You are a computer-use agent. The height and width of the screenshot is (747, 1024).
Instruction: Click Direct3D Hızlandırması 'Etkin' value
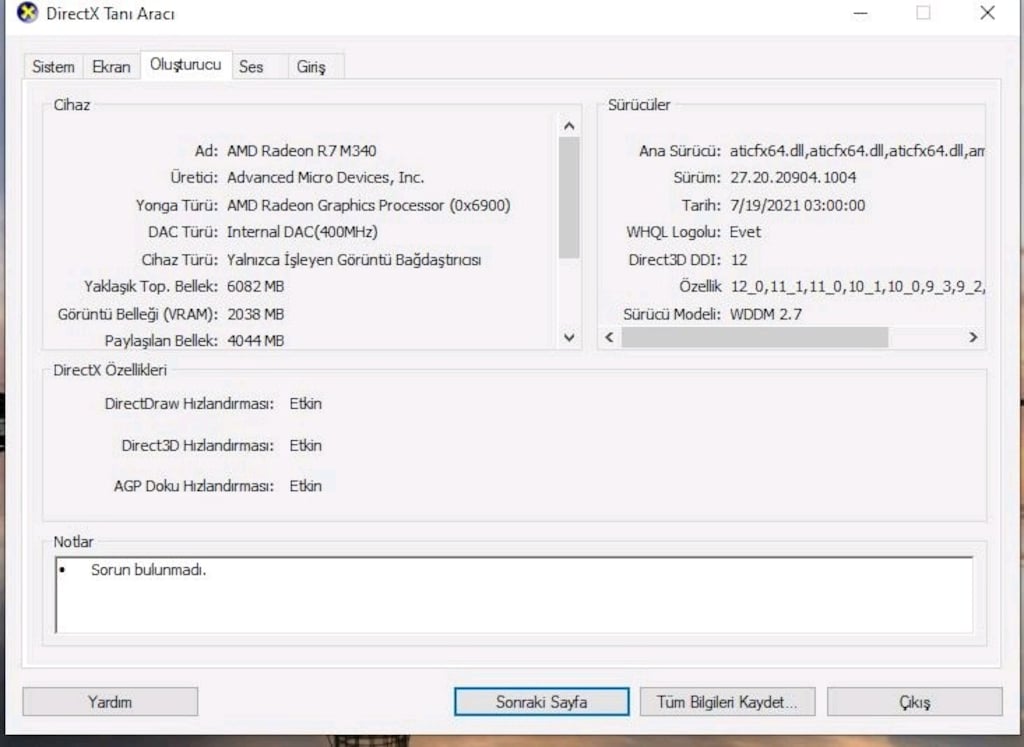[x=306, y=445]
